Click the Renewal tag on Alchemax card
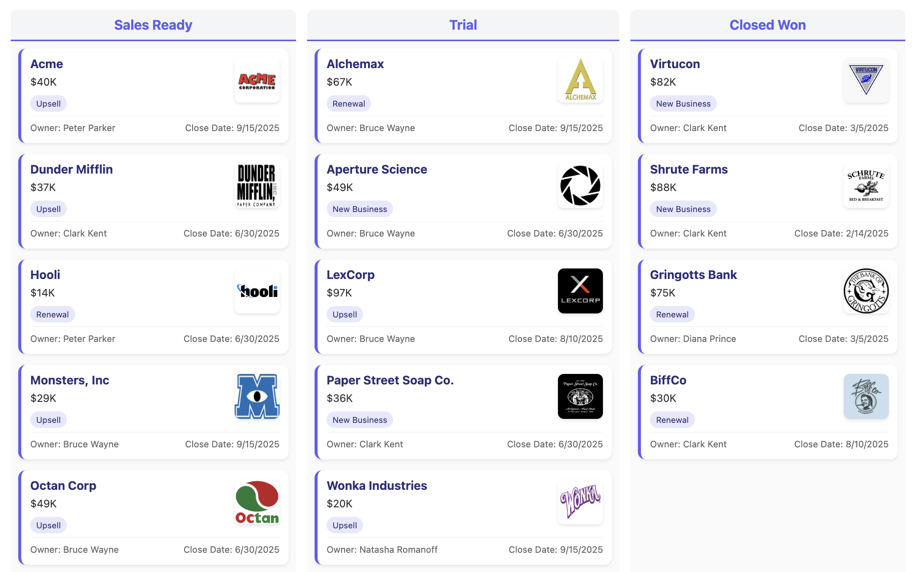This screenshot has width=913, height=572. point(349,104)
